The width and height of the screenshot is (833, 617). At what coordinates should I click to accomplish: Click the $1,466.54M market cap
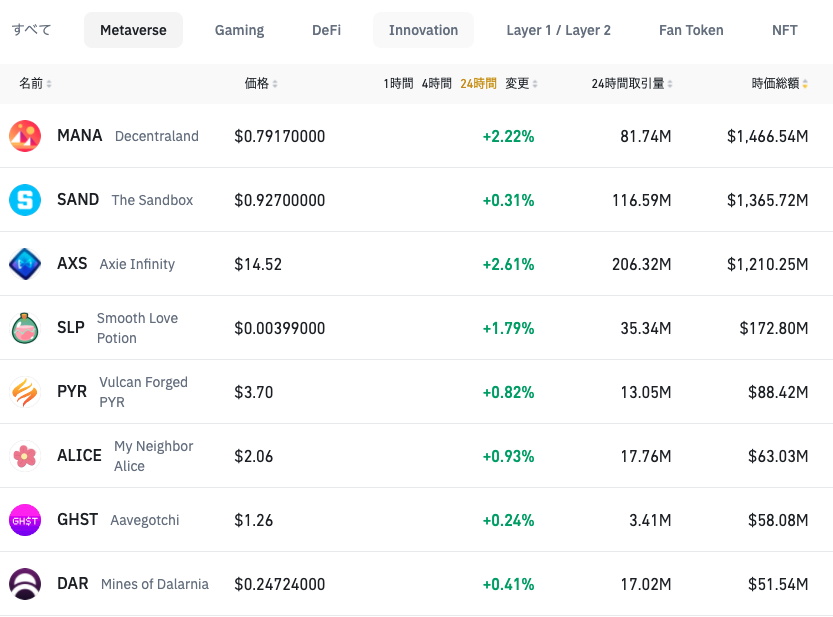(x=768, y=137)
